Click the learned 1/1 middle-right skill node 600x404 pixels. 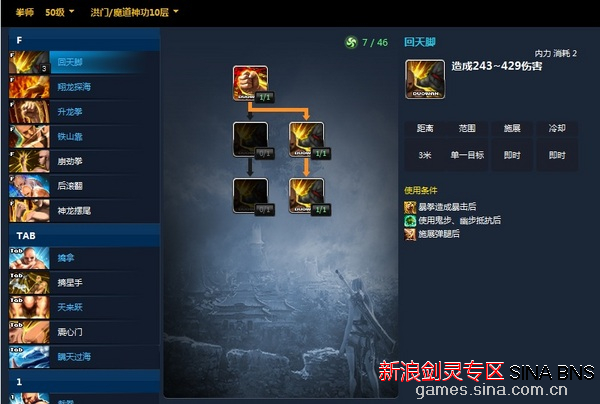[x=307, y=139]
